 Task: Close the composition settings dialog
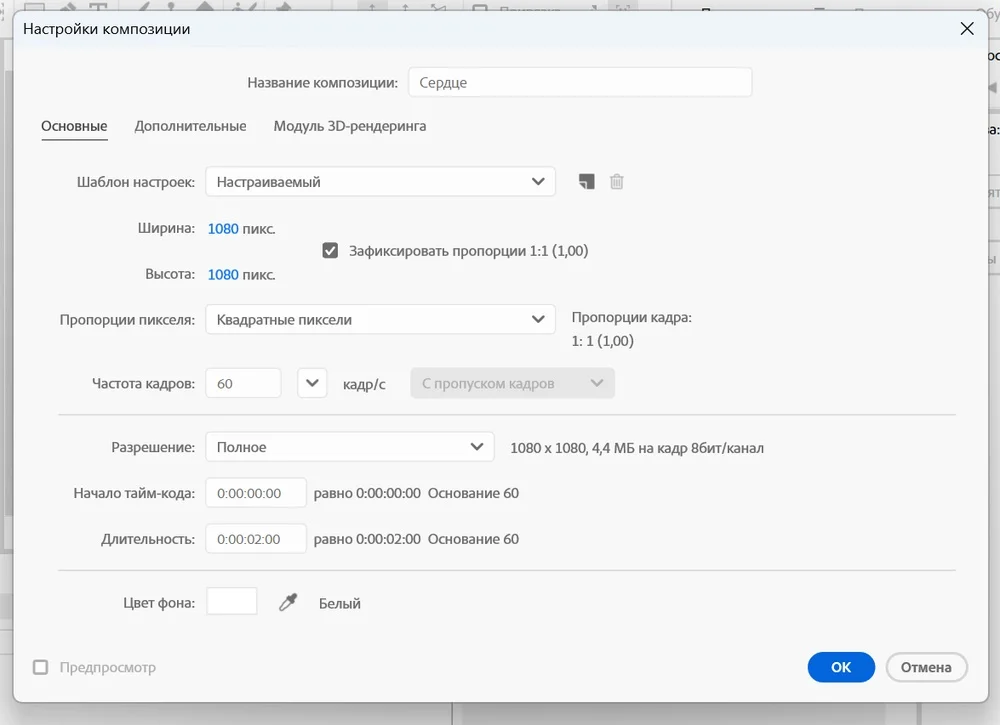966,29
